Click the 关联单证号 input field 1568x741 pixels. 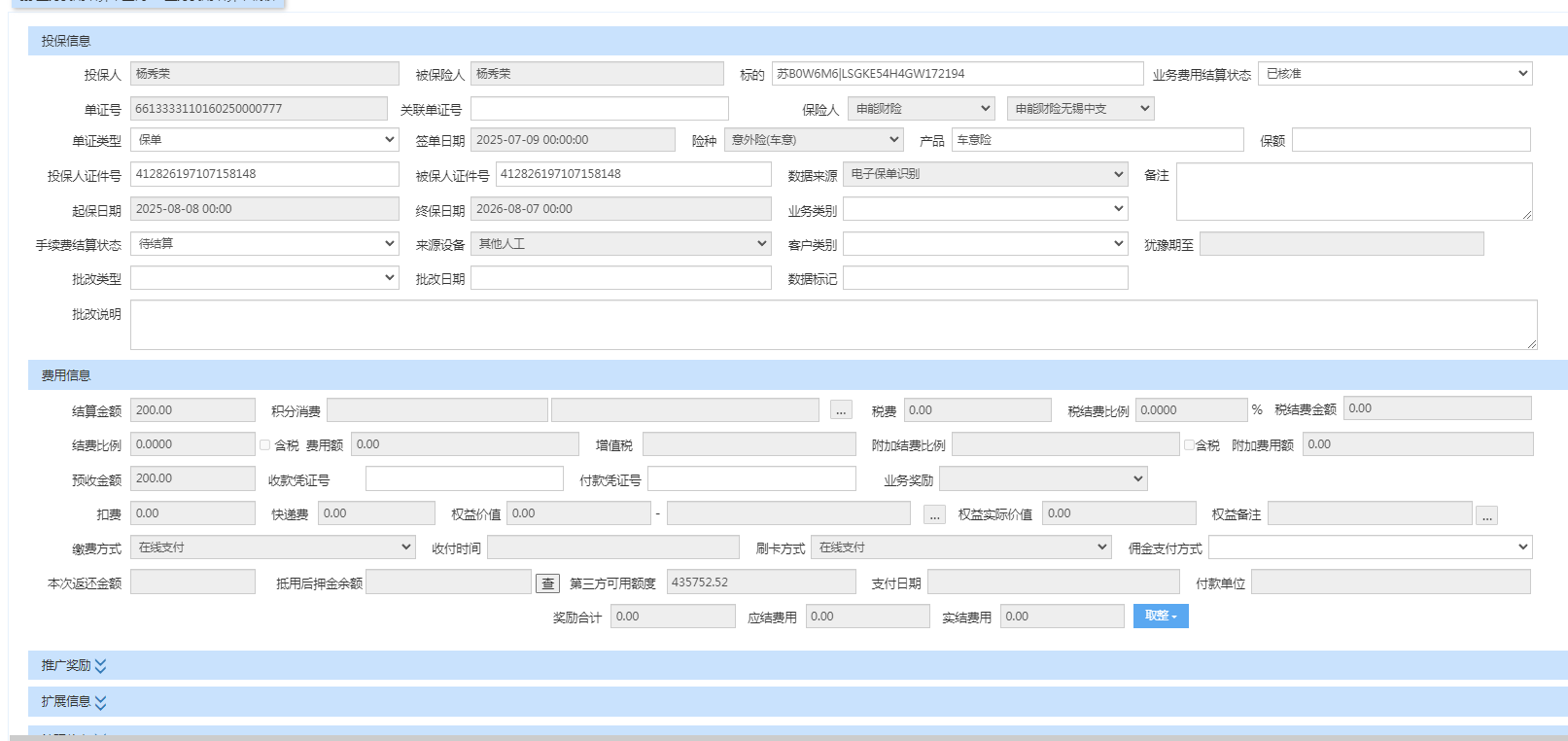click(x=600, y=109)
